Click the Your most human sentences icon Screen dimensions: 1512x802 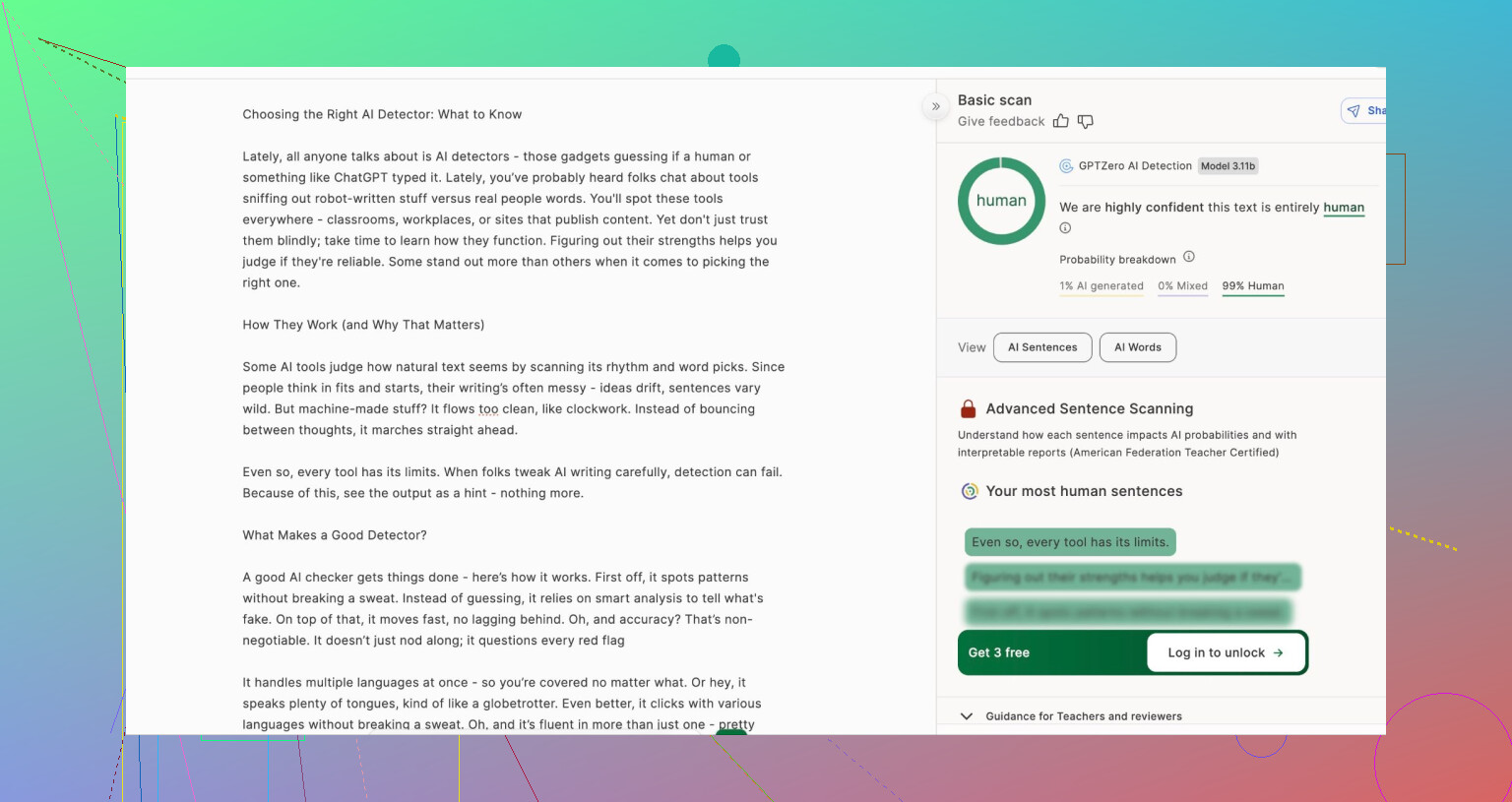970,491
